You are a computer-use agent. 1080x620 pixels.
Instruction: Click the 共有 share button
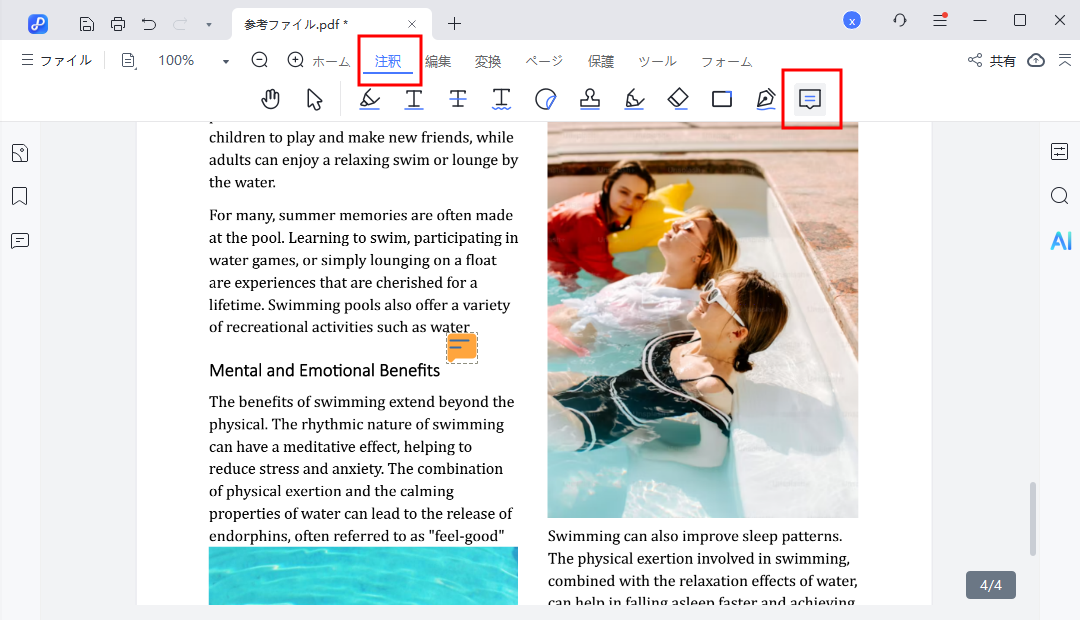coord(992,61)
